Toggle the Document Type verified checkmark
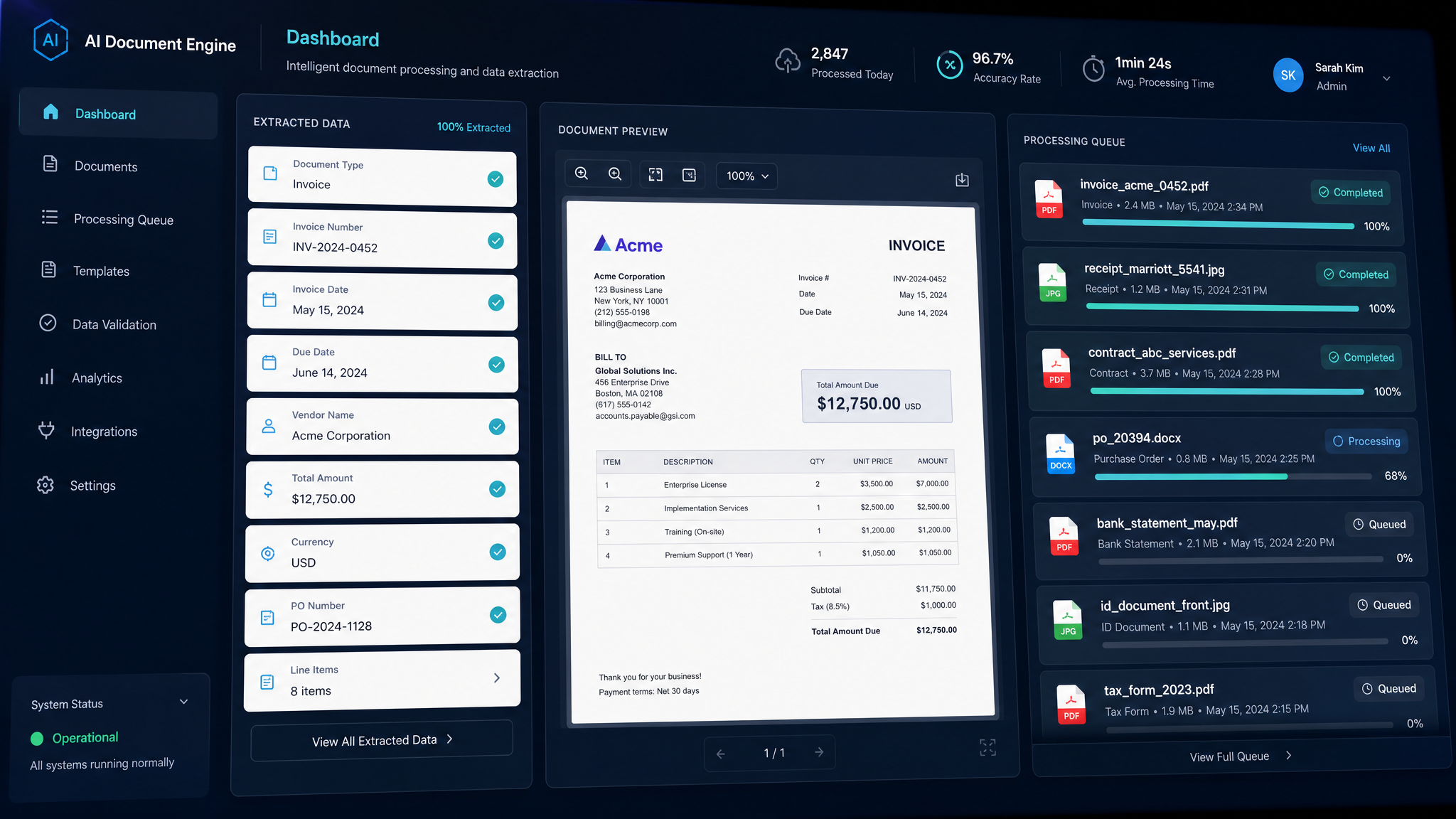This screenshot has width=1456, height=819. (x=496, y=179)
